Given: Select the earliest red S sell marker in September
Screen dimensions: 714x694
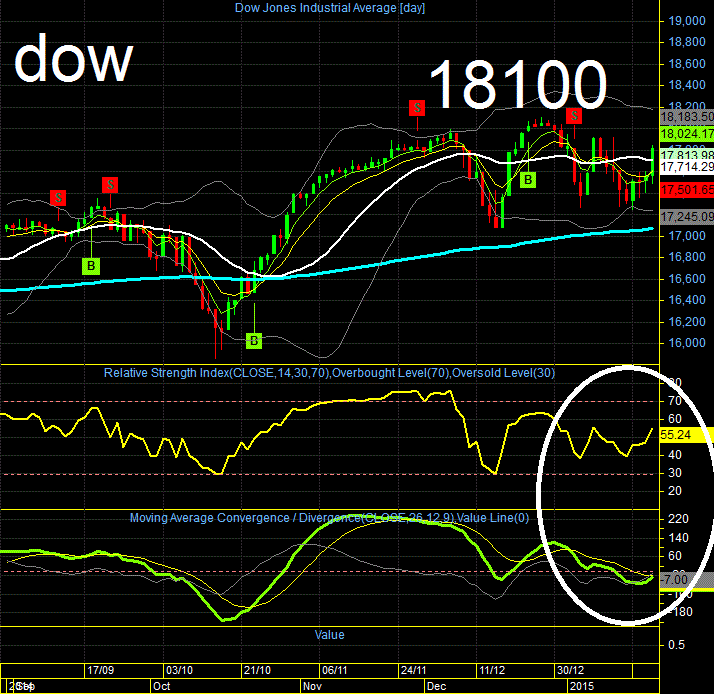Looking at the screenshot, I should pyautogui.click(x=58, y=198).
